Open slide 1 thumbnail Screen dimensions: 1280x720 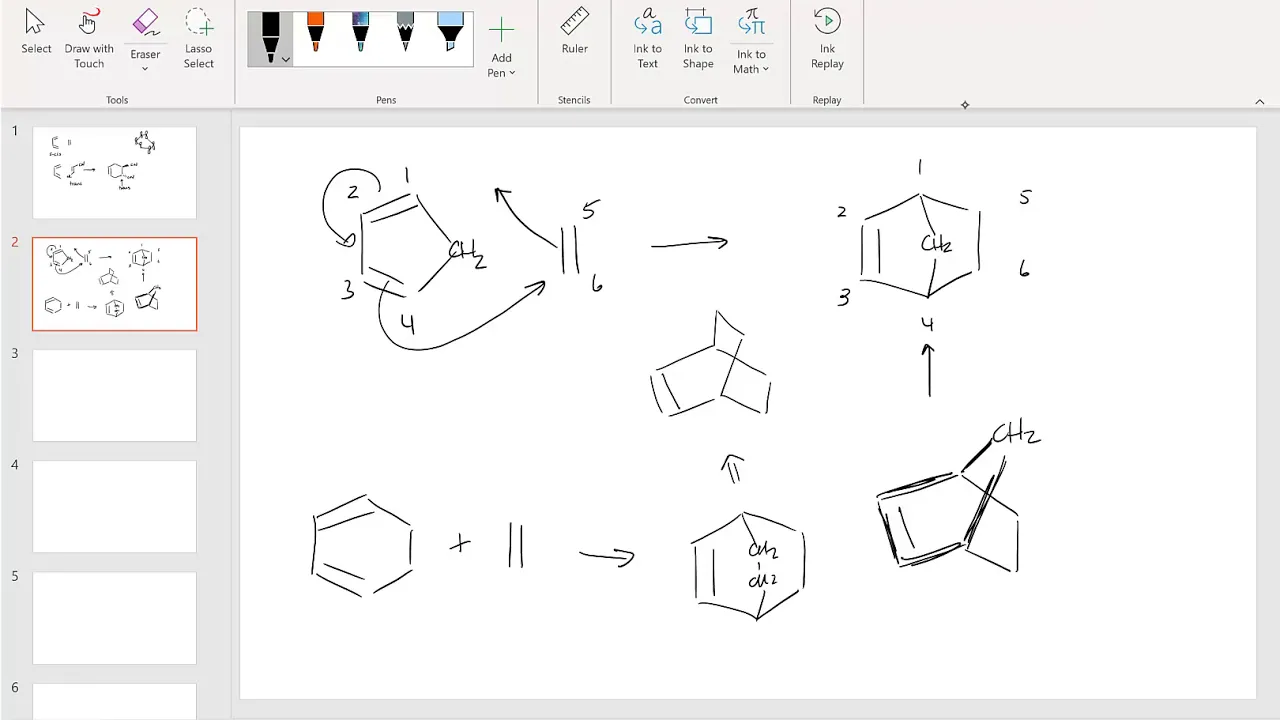tap(115, 172)
